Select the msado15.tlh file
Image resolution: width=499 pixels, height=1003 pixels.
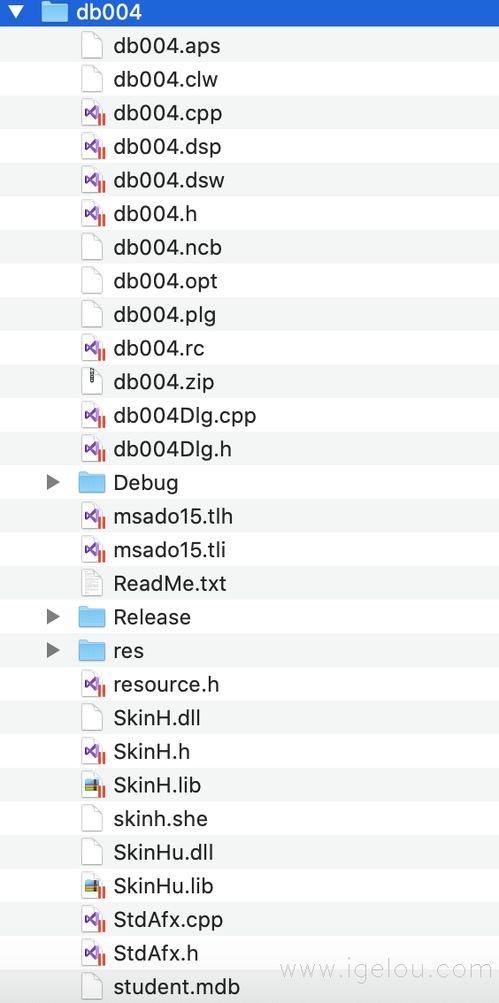[250, 516]
